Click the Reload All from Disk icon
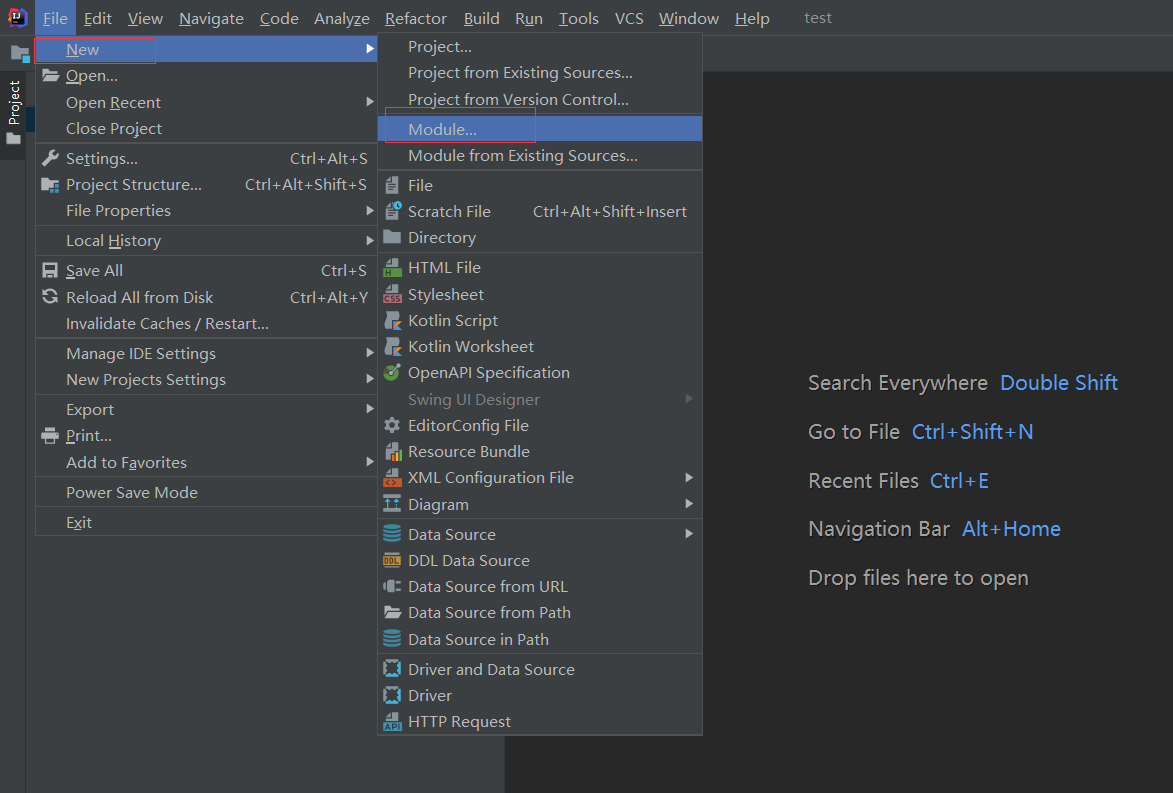Viewport: 1173px width, 793px height. (x=50, y=298)
